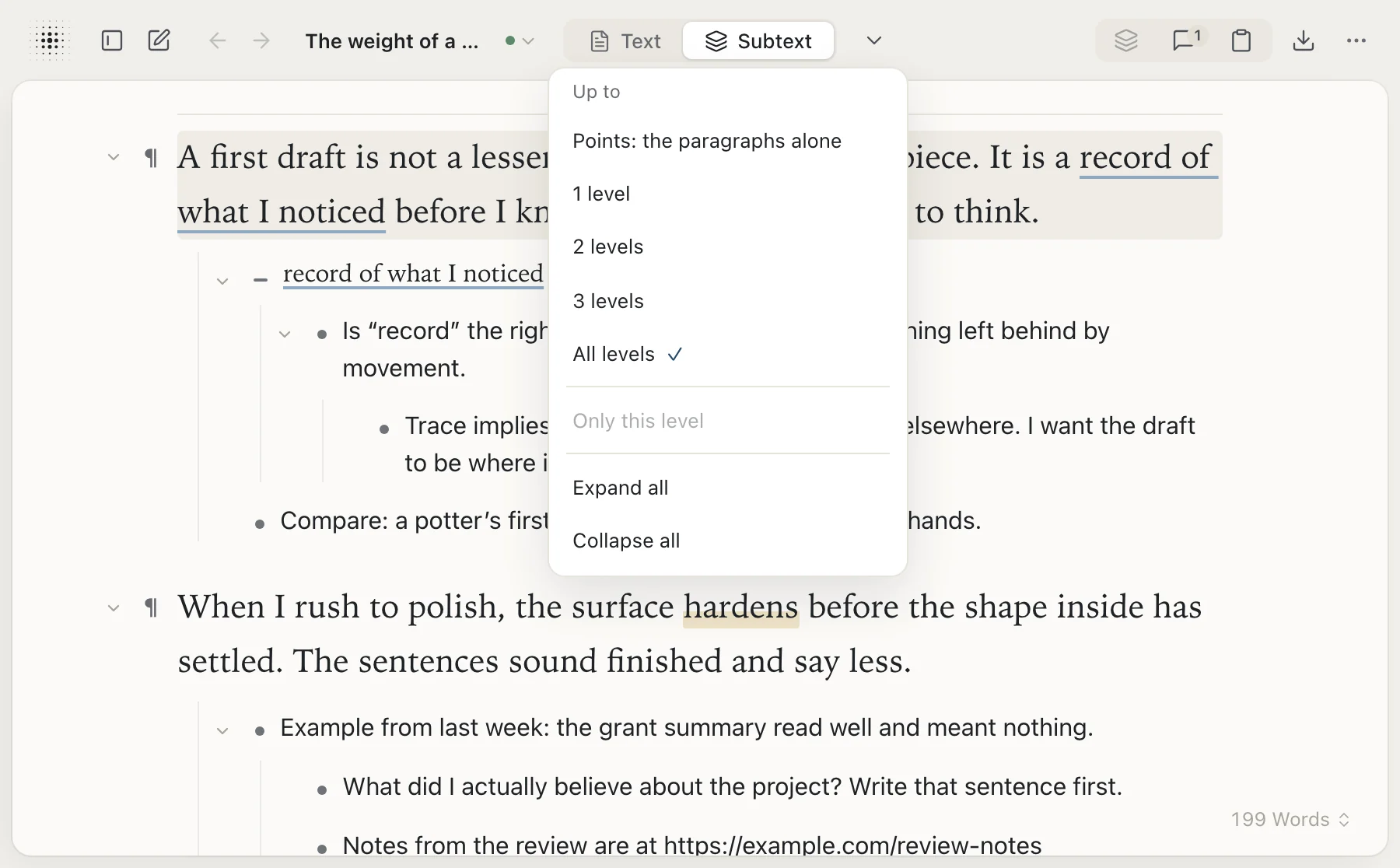Screen dimensions: 1400x868
Task: Click the bullet dot before 'Compare: a potter's'
Action: [260, 523]
